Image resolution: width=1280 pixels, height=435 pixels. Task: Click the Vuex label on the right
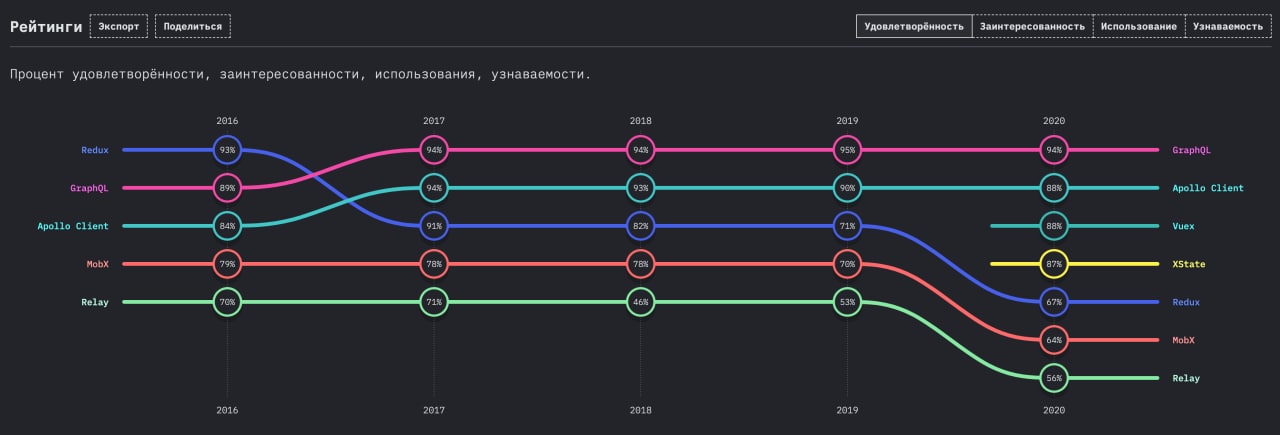click(x=1184, y=226)
